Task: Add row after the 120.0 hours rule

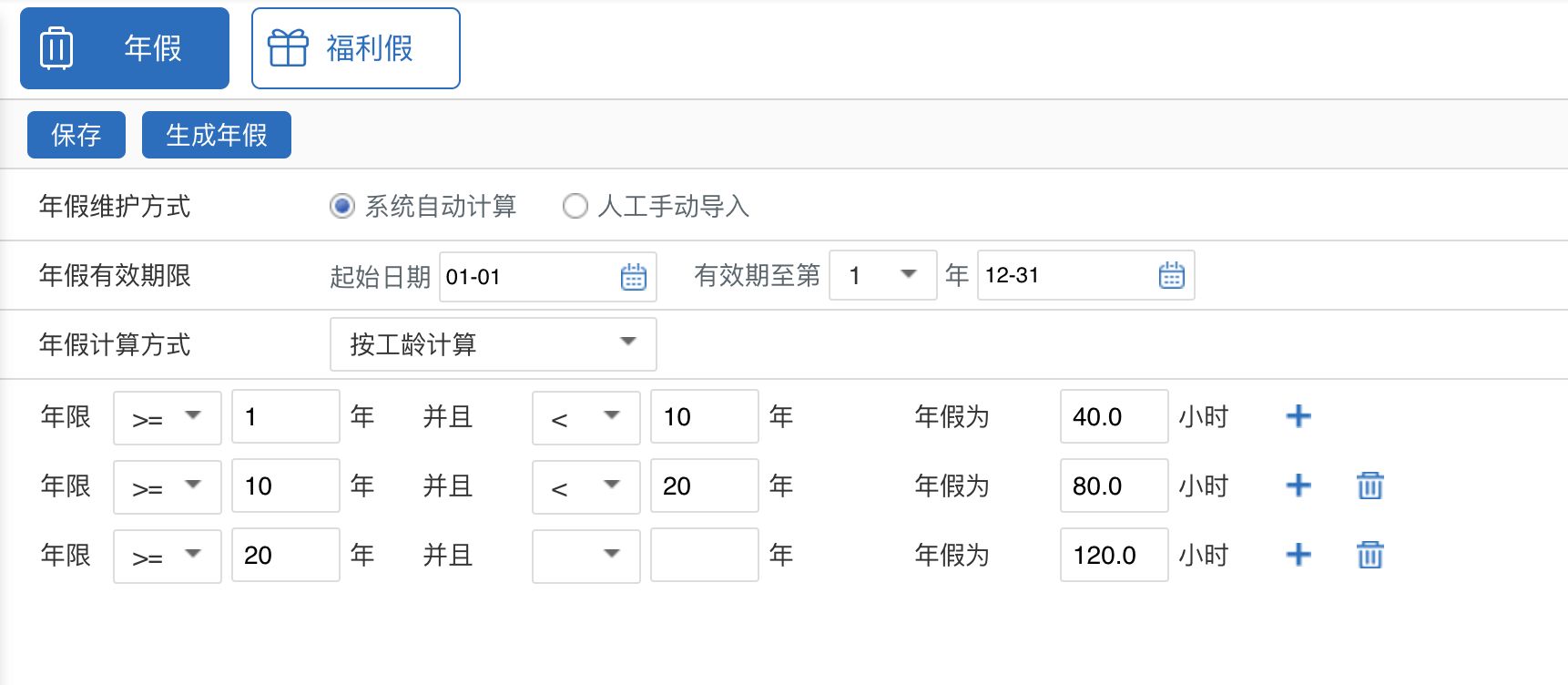Action: (1298, 555)
